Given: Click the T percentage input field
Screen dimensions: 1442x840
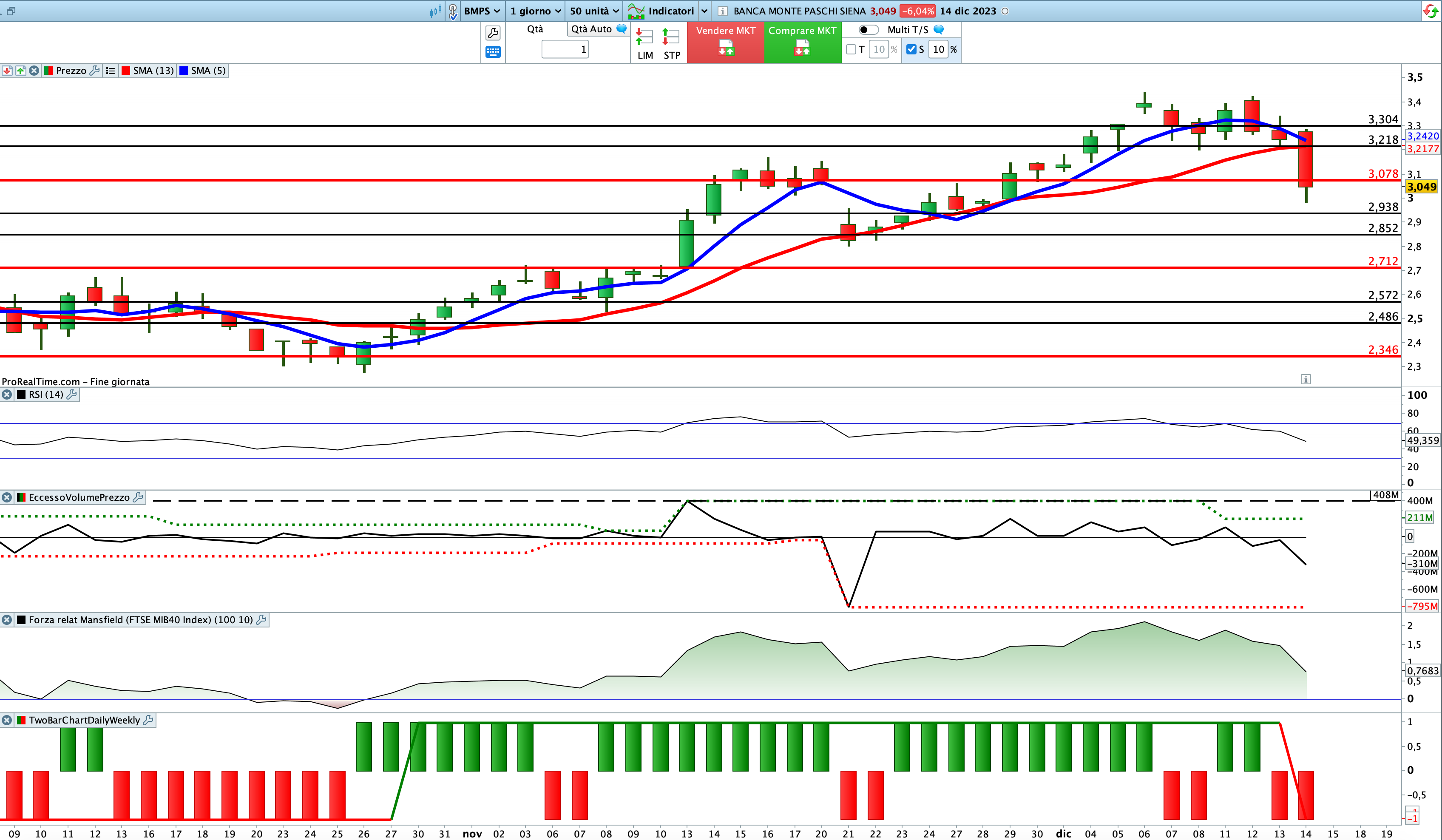Looking at the screenshot, I should (879, 49).
